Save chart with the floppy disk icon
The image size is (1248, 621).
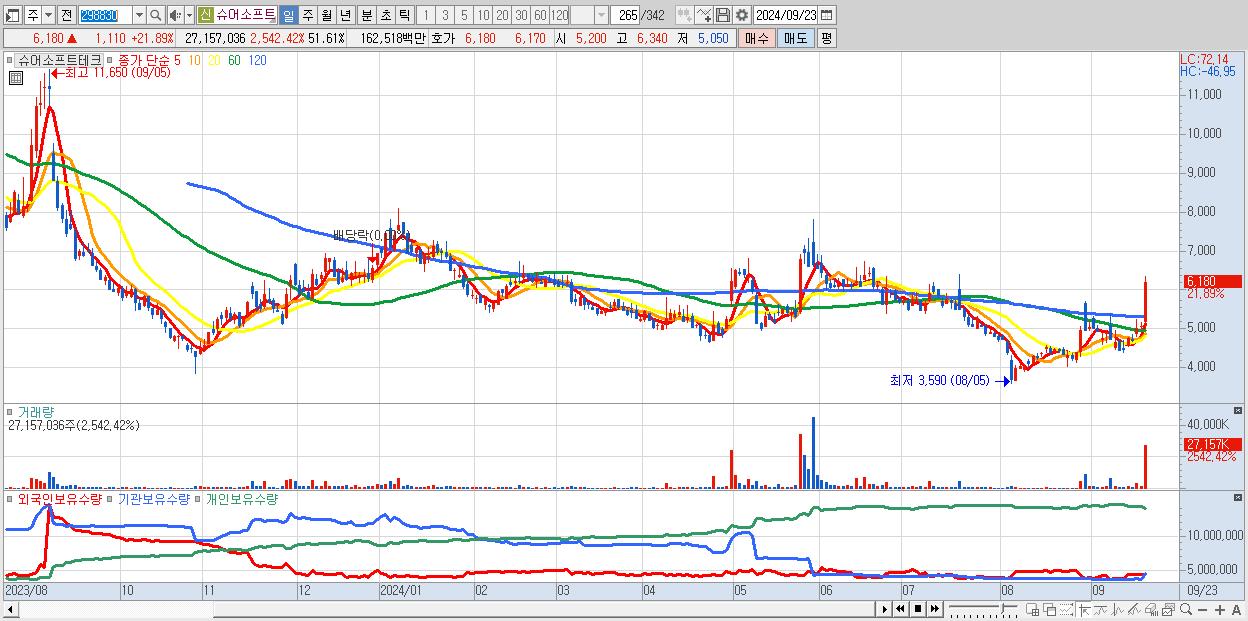723,15
